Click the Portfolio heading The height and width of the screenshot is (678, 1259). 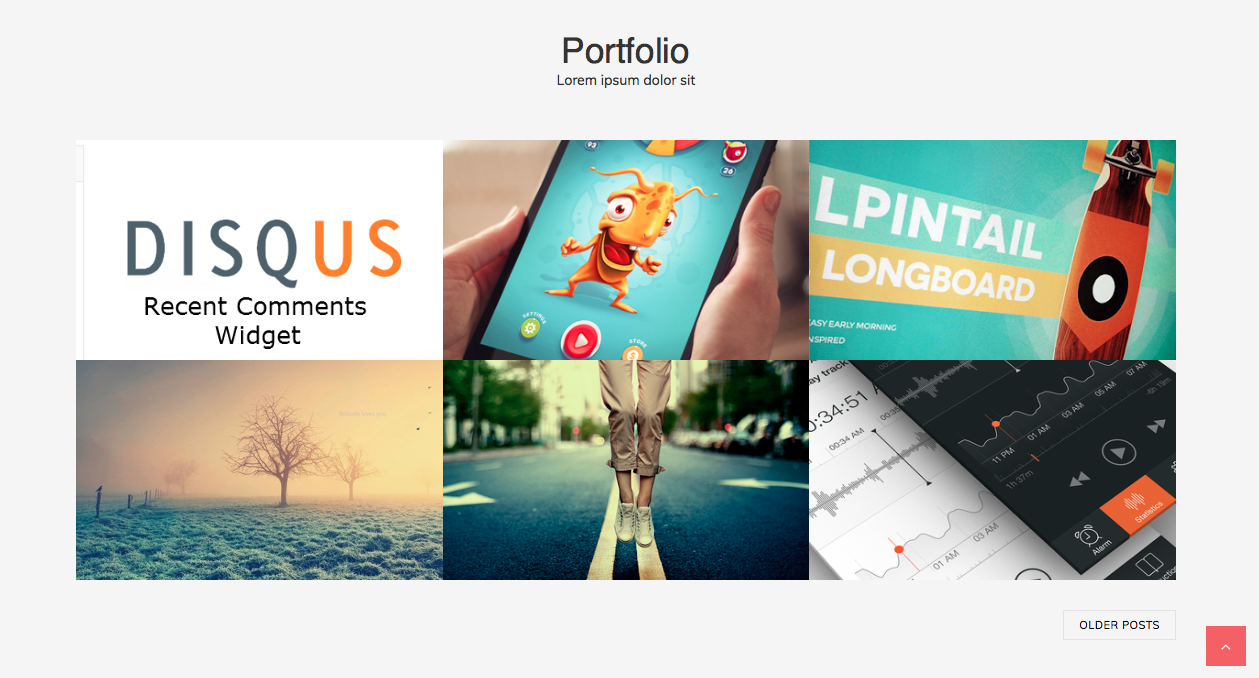[x=625, y=51]
